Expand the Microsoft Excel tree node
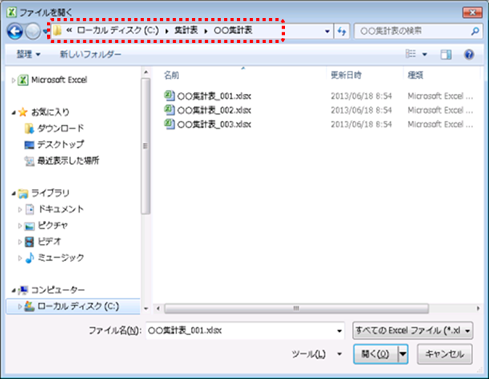The height and width of the screenshot is (379, 489). point(13,80)
